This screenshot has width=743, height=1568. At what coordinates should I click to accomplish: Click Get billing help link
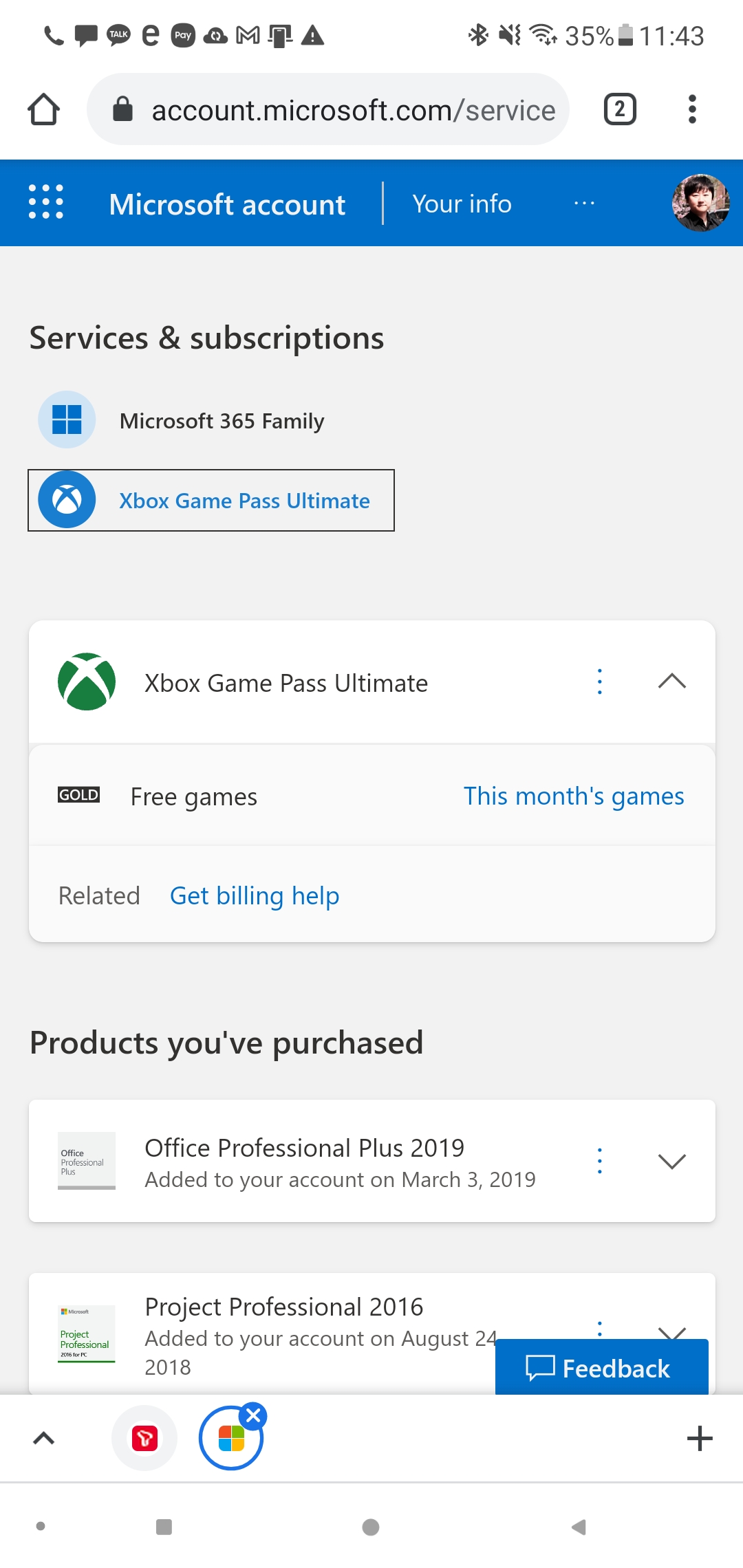pos(255,896)
